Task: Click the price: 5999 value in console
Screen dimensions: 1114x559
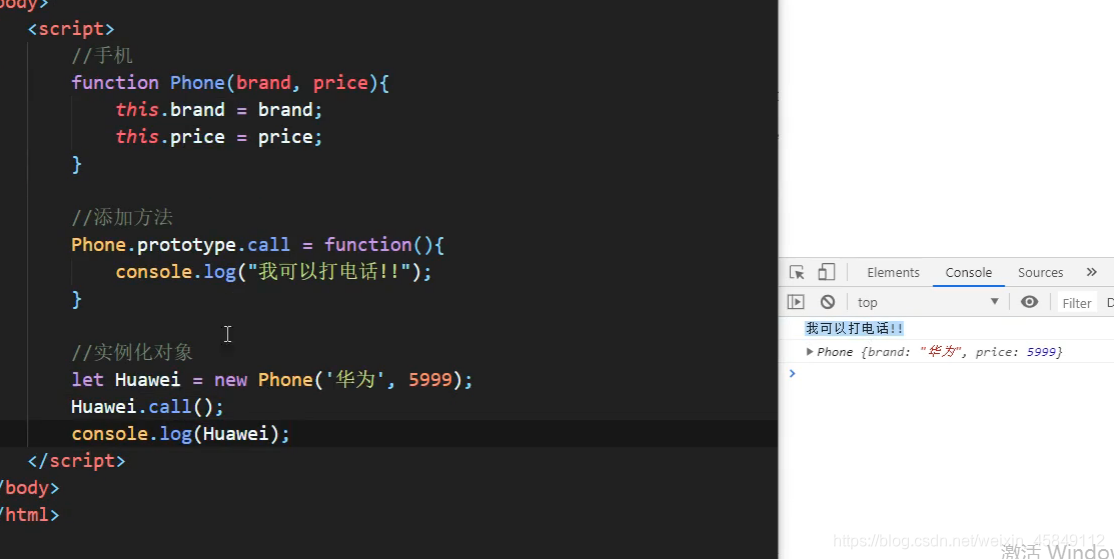Action: tap(1019, 352)
